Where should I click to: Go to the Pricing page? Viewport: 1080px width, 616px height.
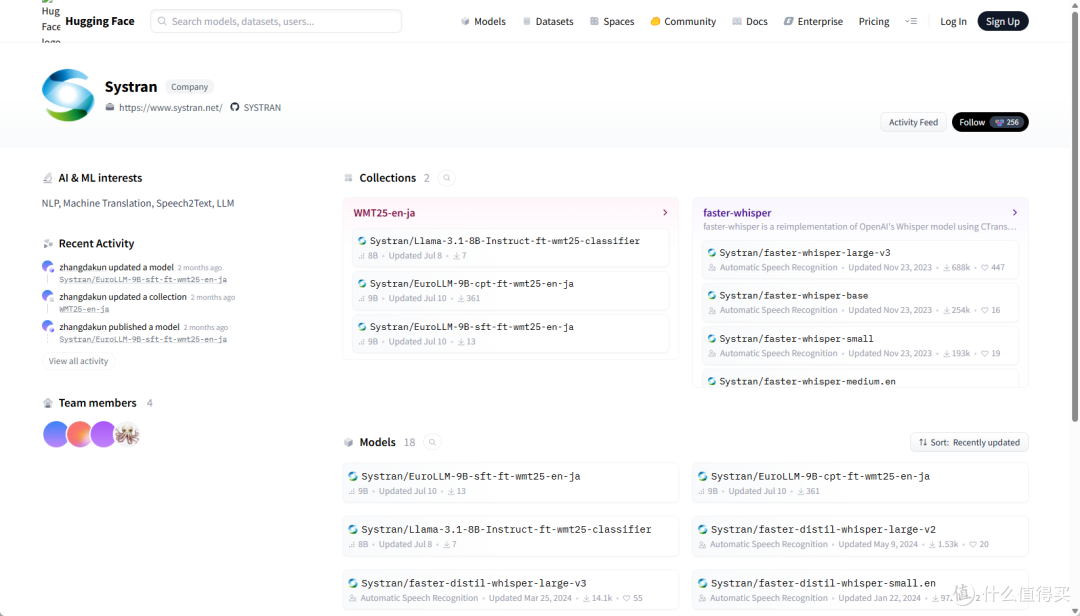point(874,21)
